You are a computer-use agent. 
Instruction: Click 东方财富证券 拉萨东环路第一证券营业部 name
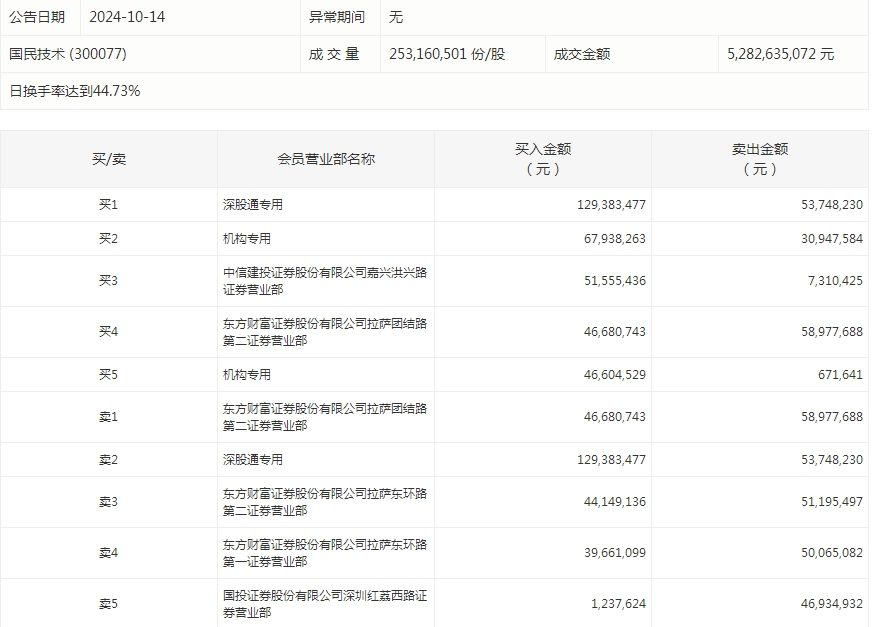[x=325, y=554]
